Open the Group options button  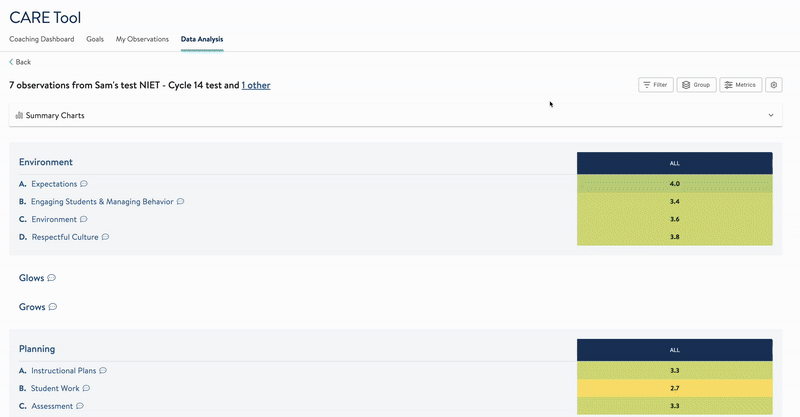[x=696, y=85]
